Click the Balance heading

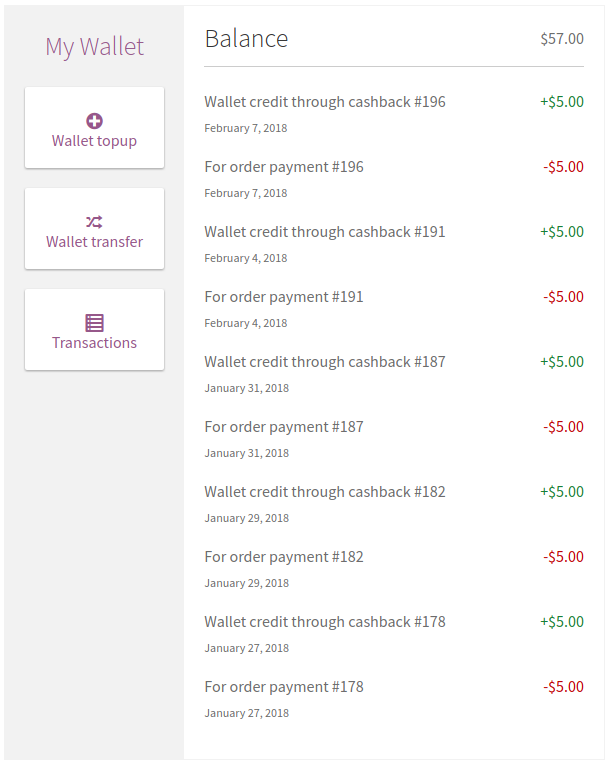(246, 39)
